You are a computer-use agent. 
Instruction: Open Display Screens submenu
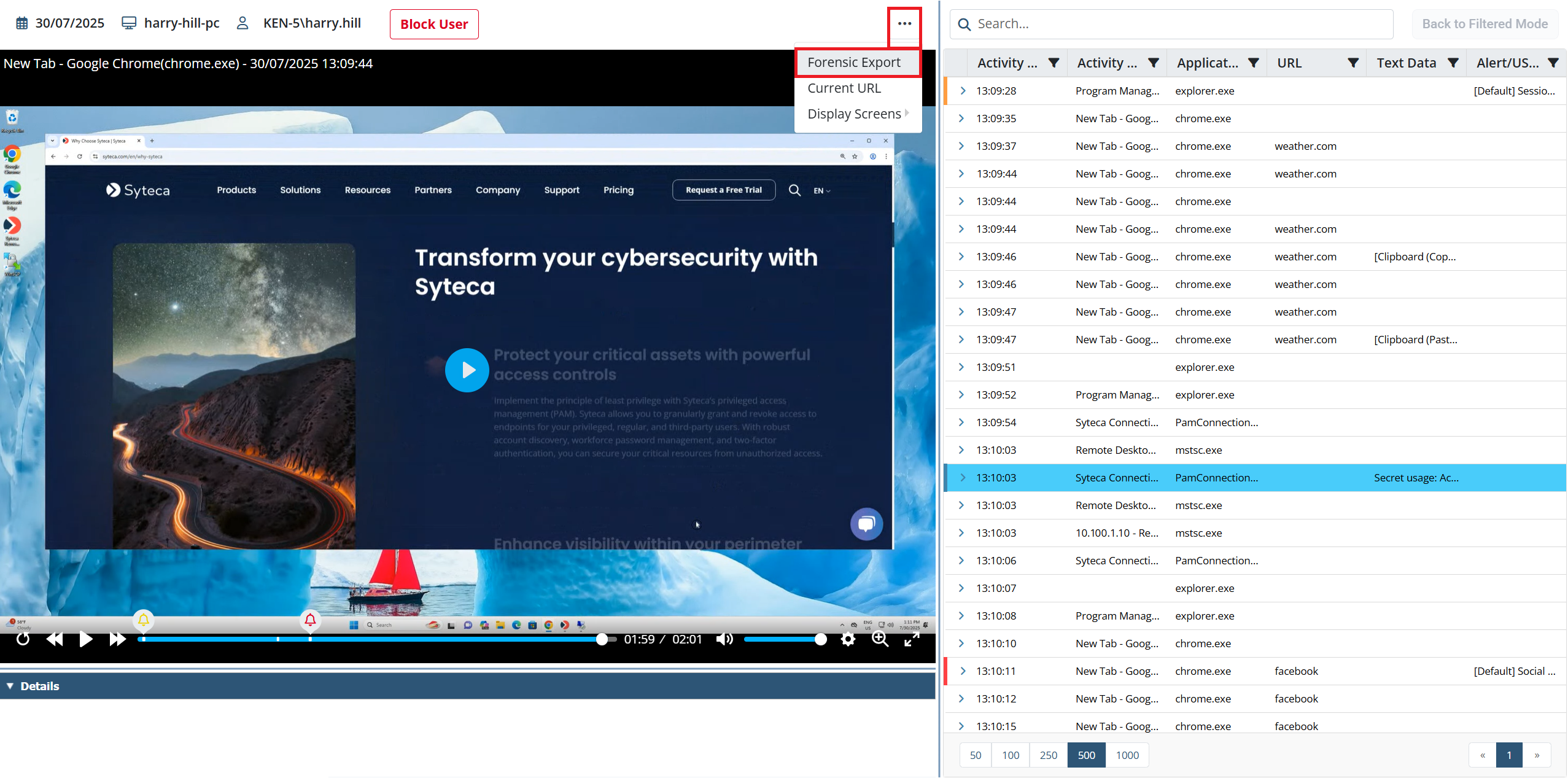point(854,114)
